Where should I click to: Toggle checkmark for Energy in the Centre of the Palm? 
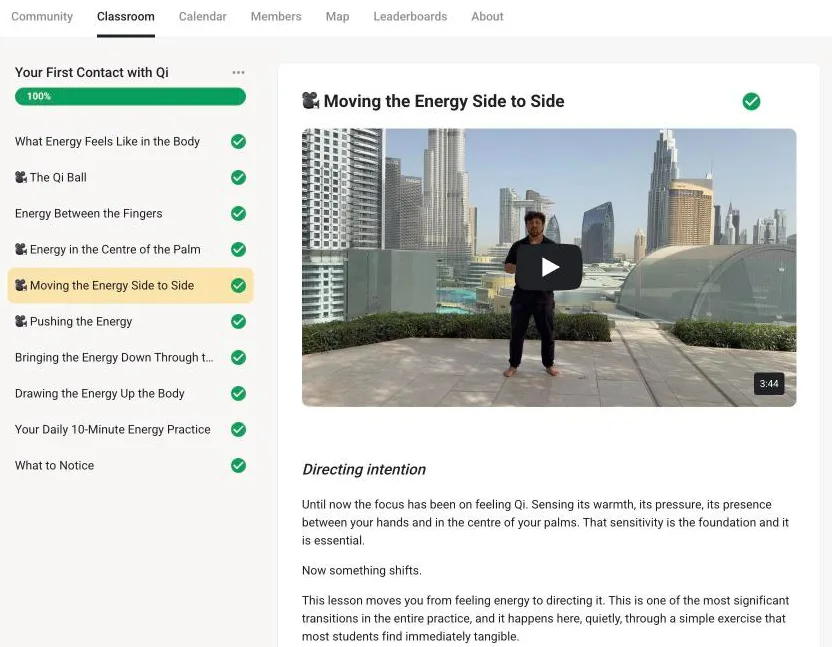point(238,249)
